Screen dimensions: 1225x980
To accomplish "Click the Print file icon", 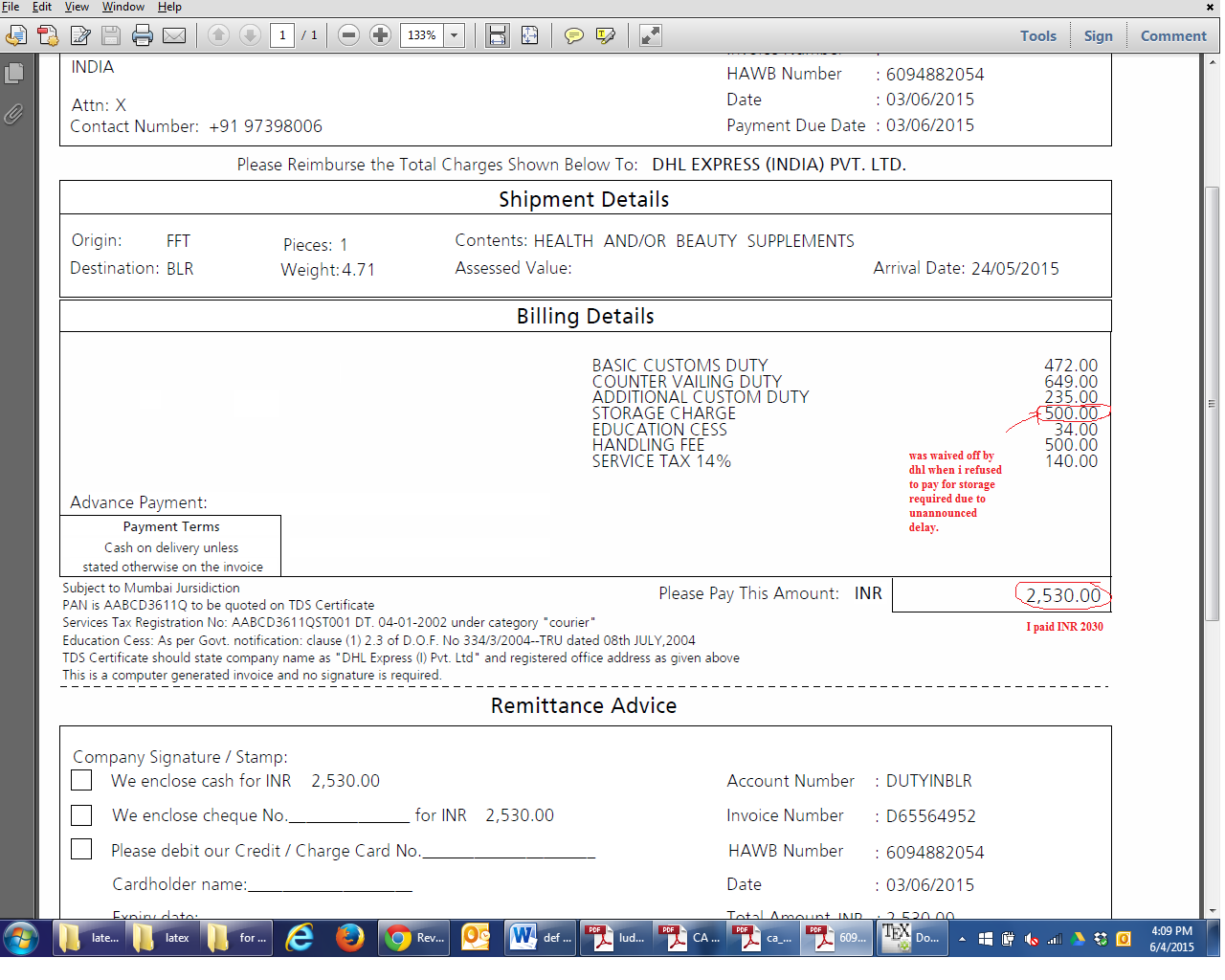I will pos(143,36).
